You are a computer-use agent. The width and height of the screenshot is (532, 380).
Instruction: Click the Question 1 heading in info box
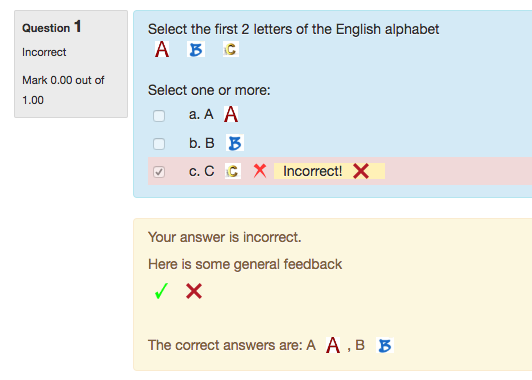pos(52,27)
